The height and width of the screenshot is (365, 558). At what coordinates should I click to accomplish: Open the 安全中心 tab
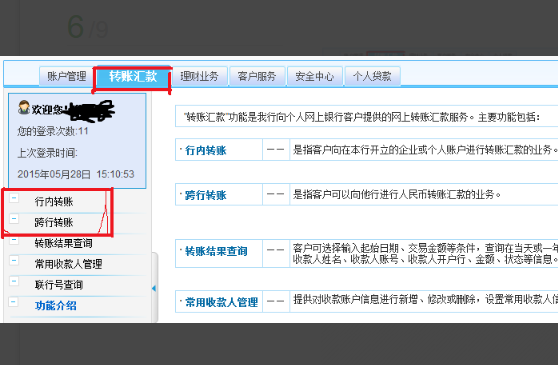click(315, 76)
